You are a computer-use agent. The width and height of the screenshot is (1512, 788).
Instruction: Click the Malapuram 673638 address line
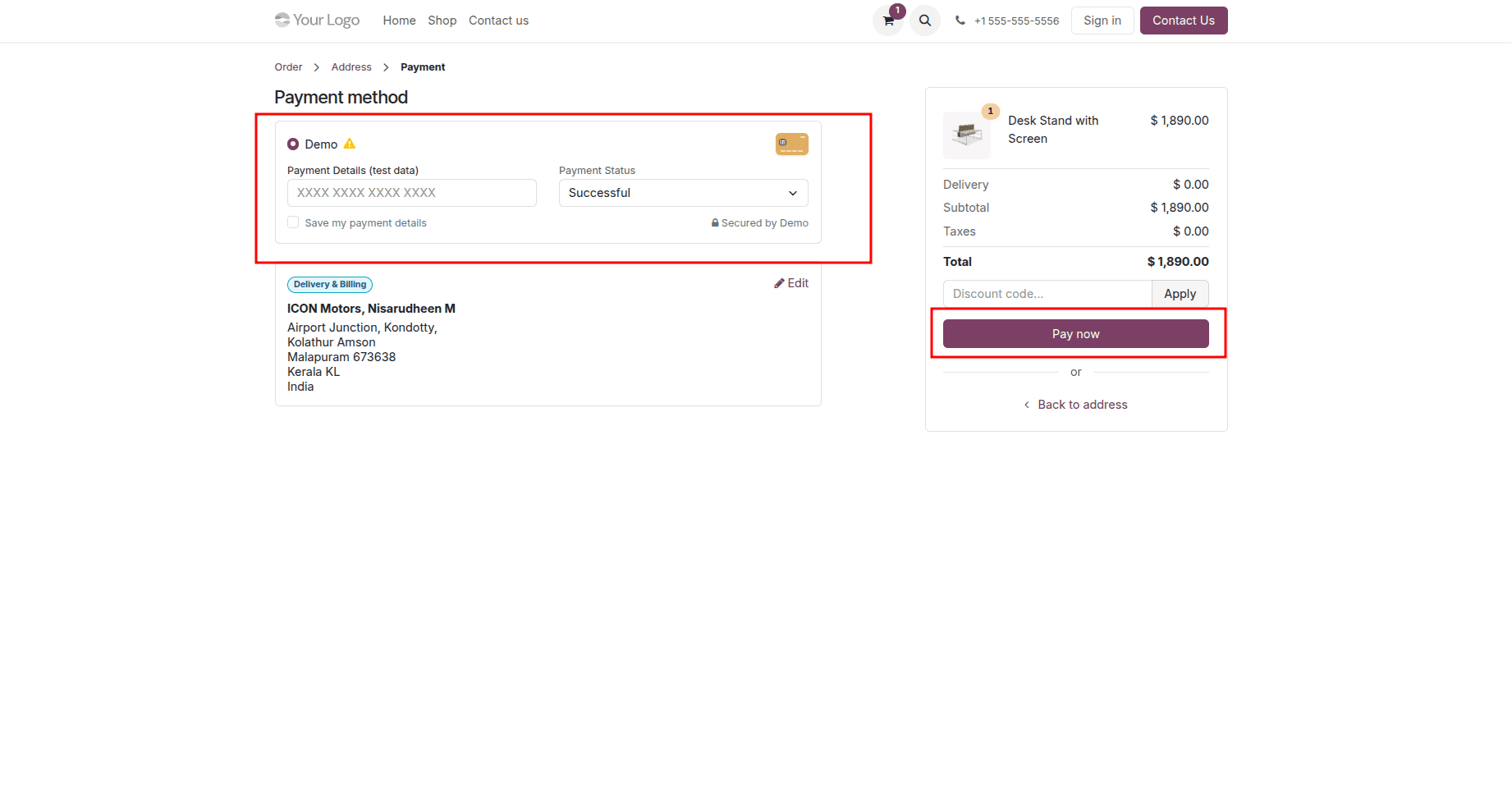[x=341, y=357]
